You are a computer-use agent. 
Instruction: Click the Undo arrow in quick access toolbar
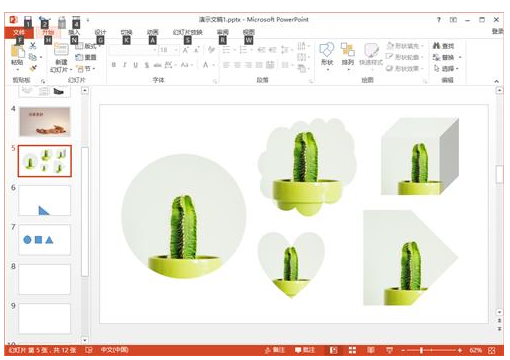tap(42, 20)
